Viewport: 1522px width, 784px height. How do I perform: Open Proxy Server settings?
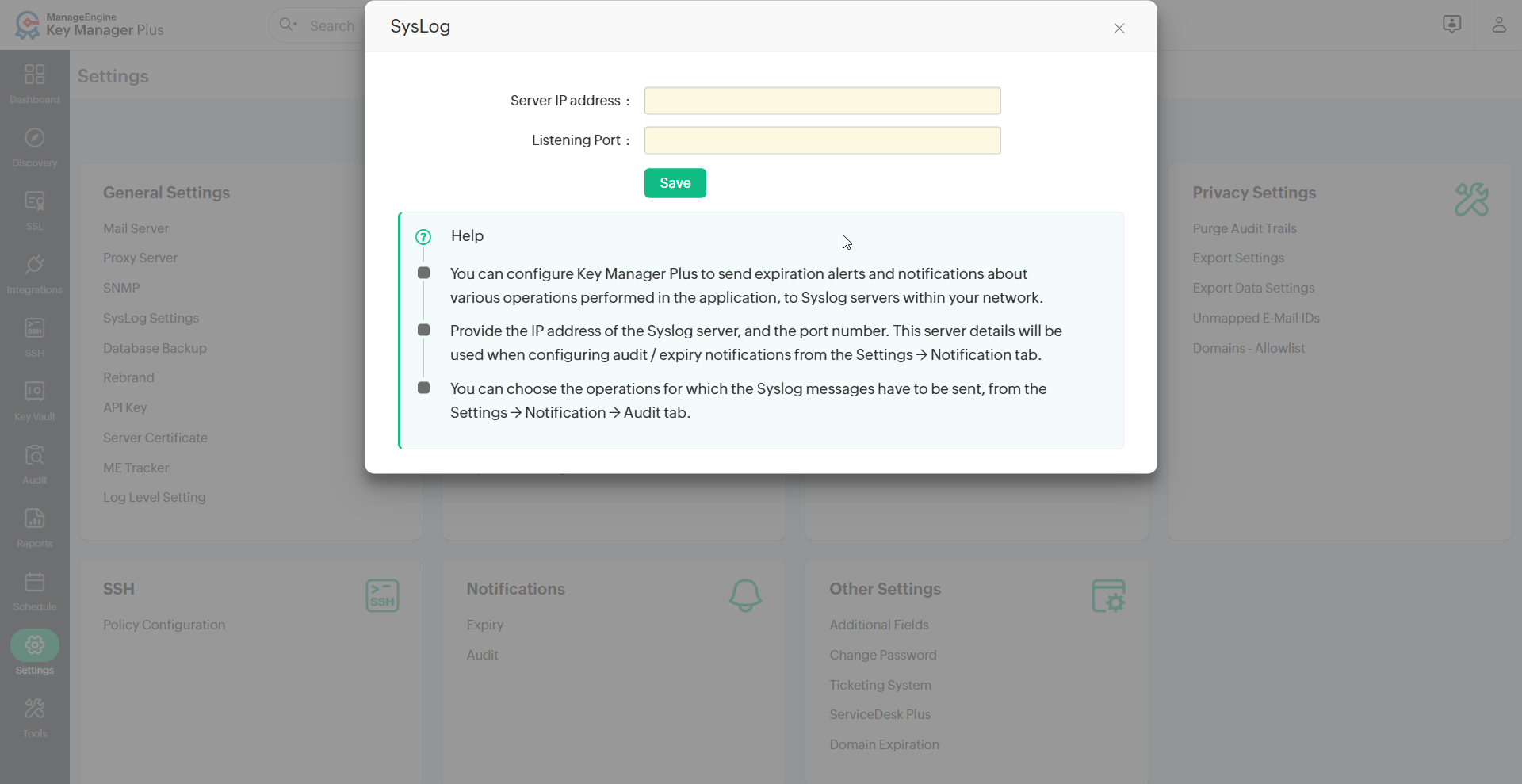point(140,258)
